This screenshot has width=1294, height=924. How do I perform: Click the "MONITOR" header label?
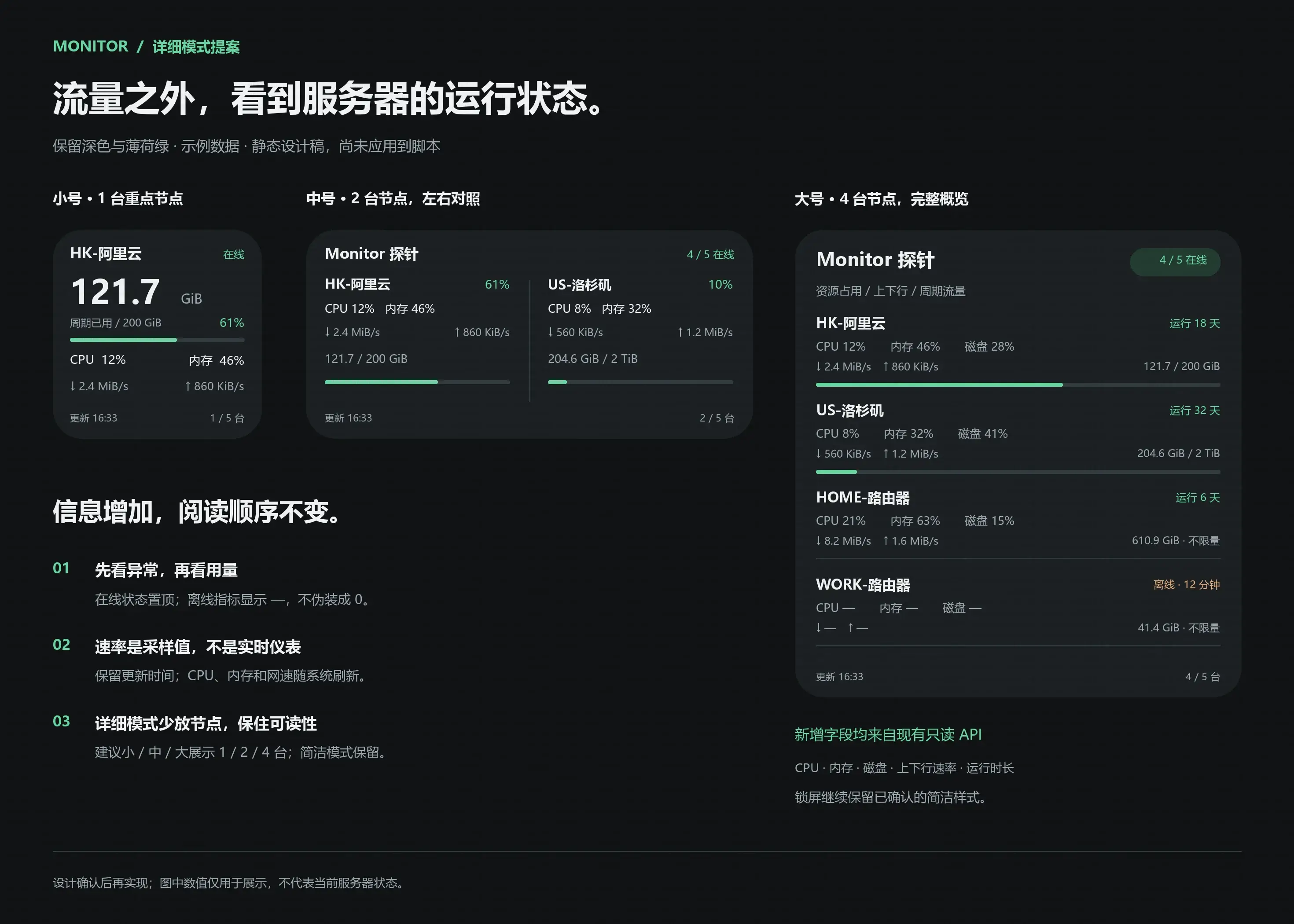pyautogui.click(x=91, y=46)
